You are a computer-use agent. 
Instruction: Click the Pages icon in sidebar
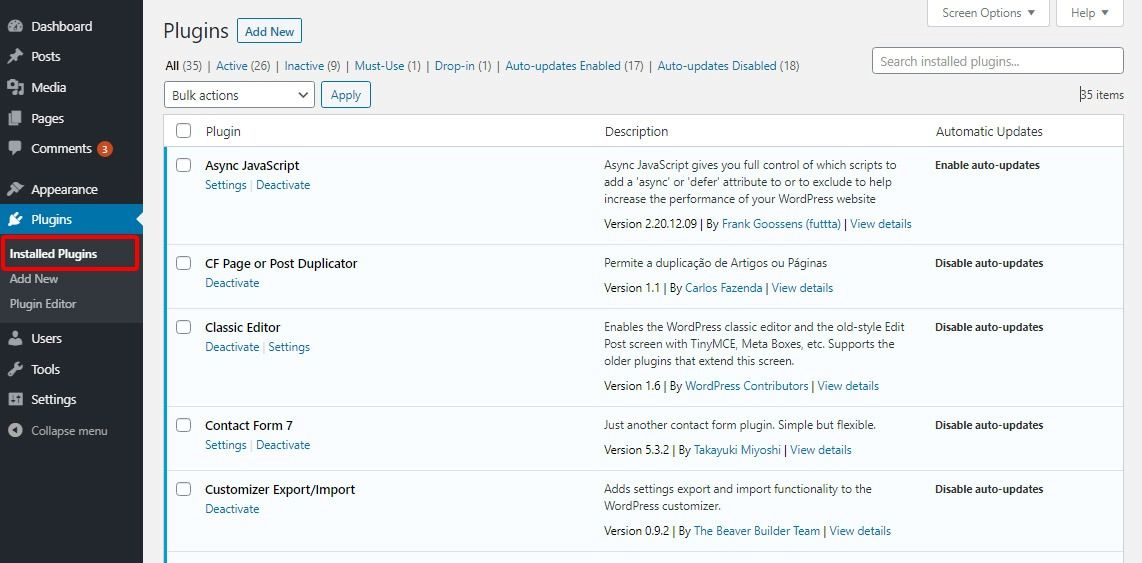point(15,118)
